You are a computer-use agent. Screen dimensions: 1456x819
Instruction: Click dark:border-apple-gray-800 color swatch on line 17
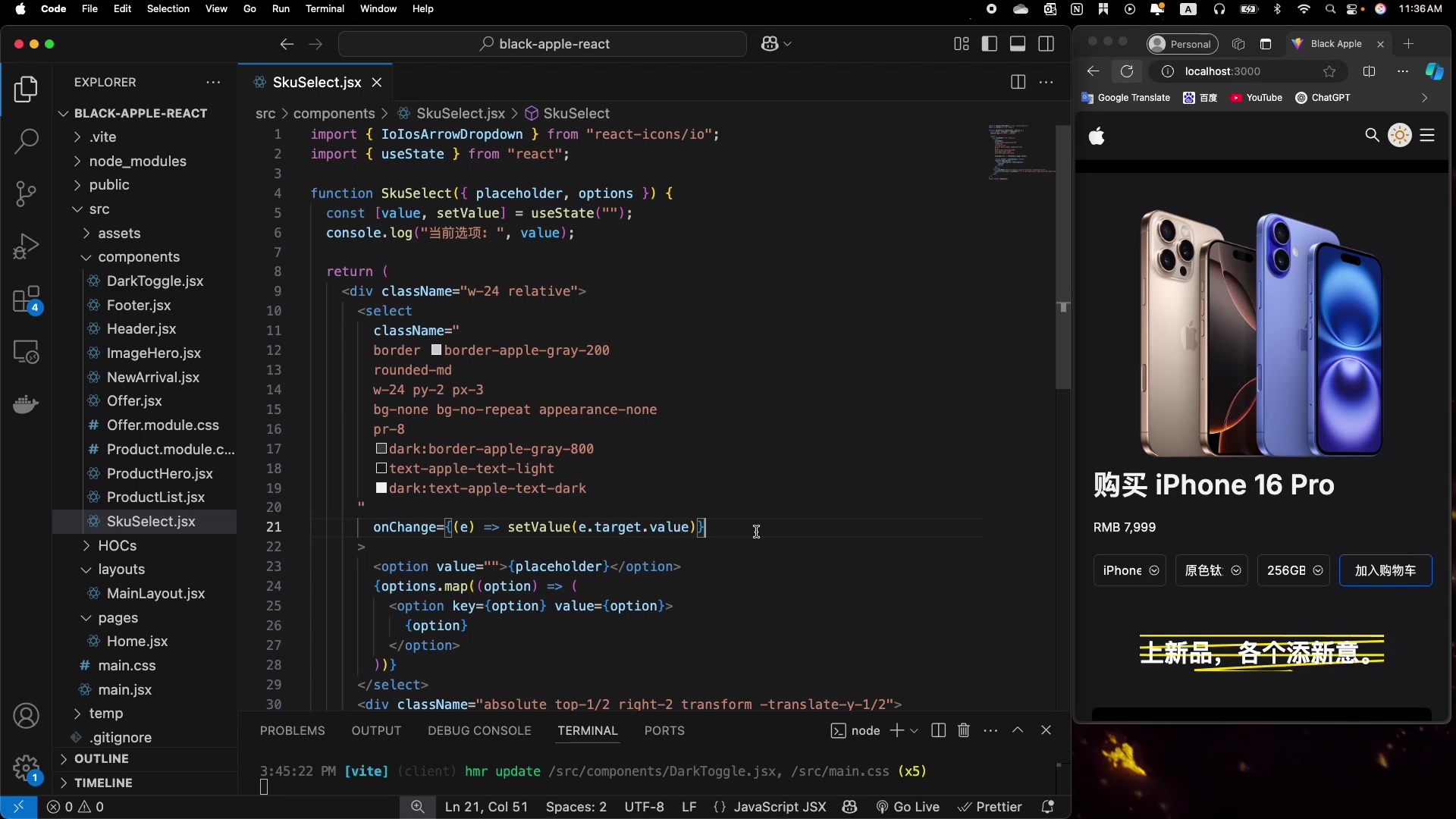click(381, 449)
